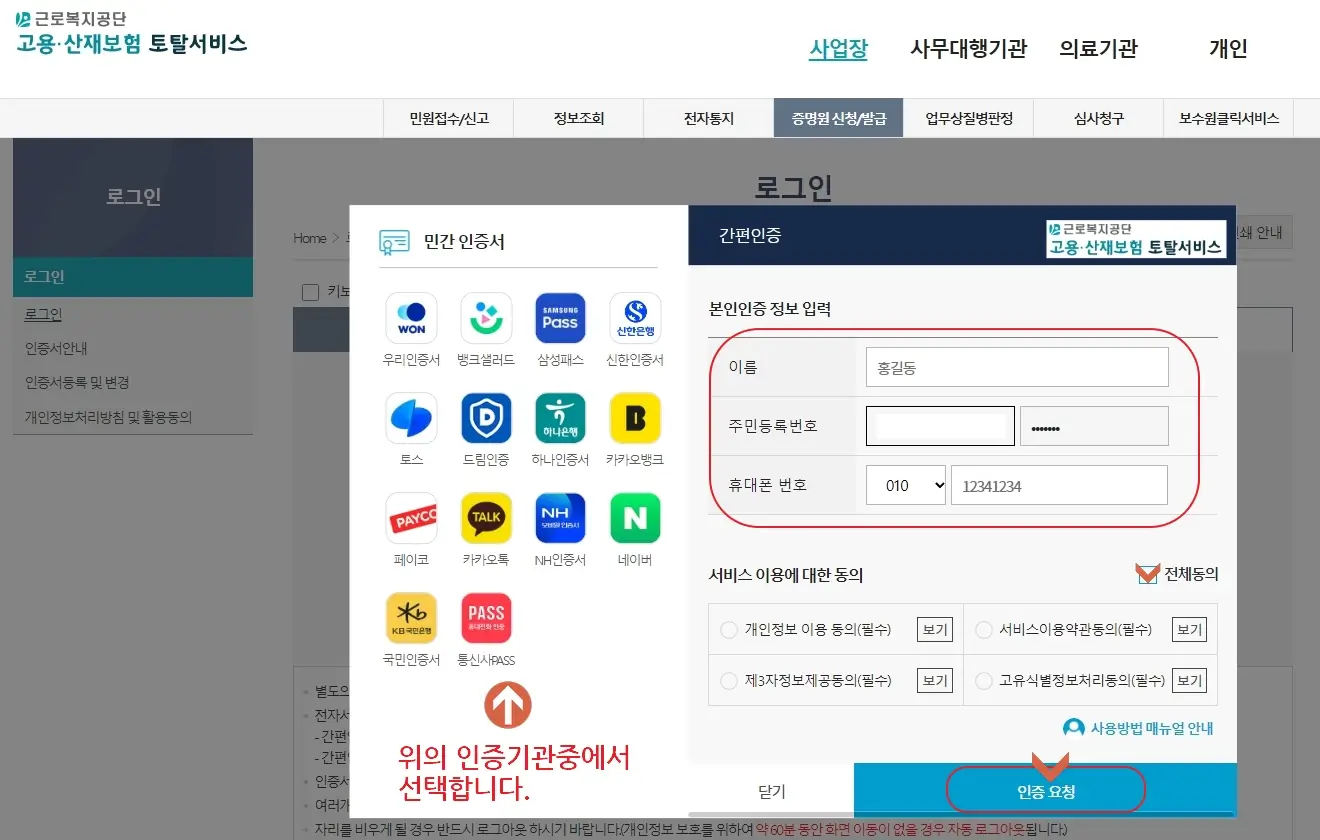The height and width of the screenshot is (840, 1320).
Task: Pick the 신한인증서 Shinhan Bank icon
Action: coord(635,318)
